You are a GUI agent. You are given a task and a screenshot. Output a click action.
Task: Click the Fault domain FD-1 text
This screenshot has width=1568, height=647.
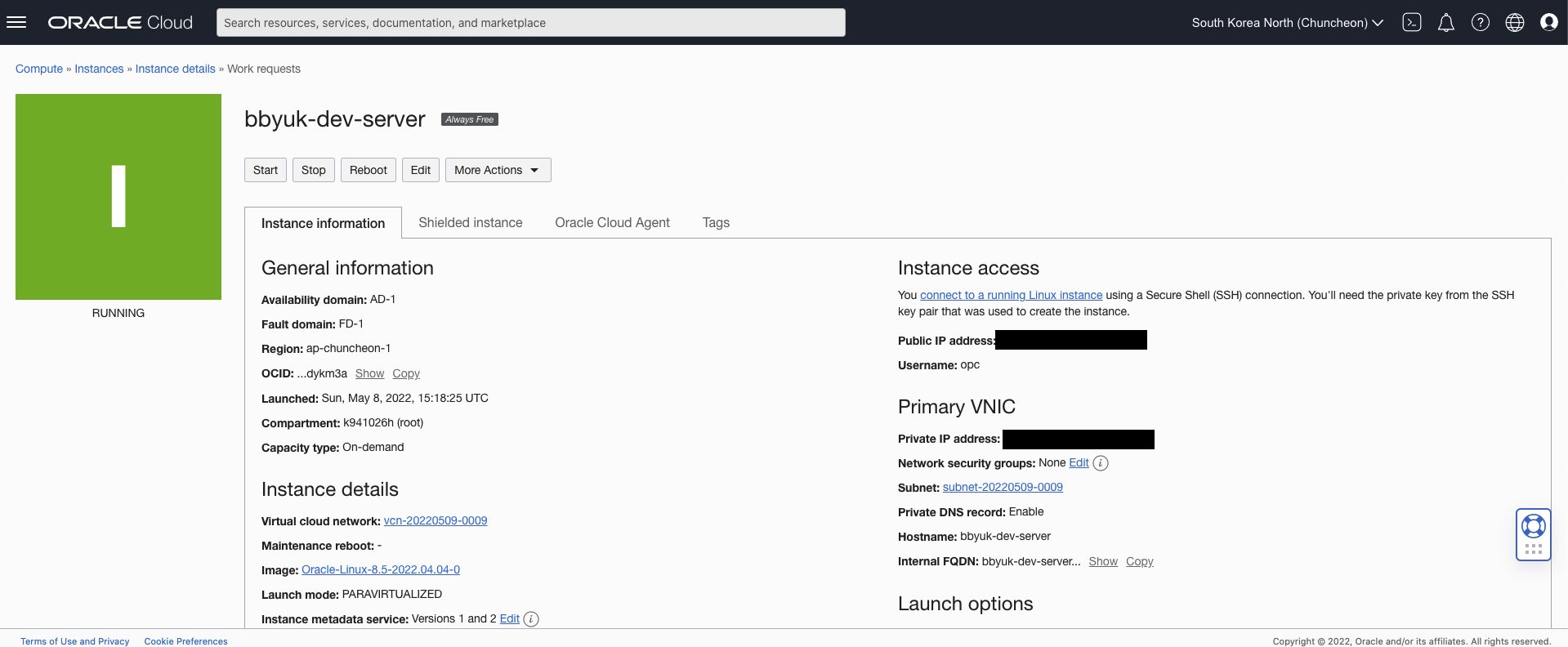pos(351,323)
